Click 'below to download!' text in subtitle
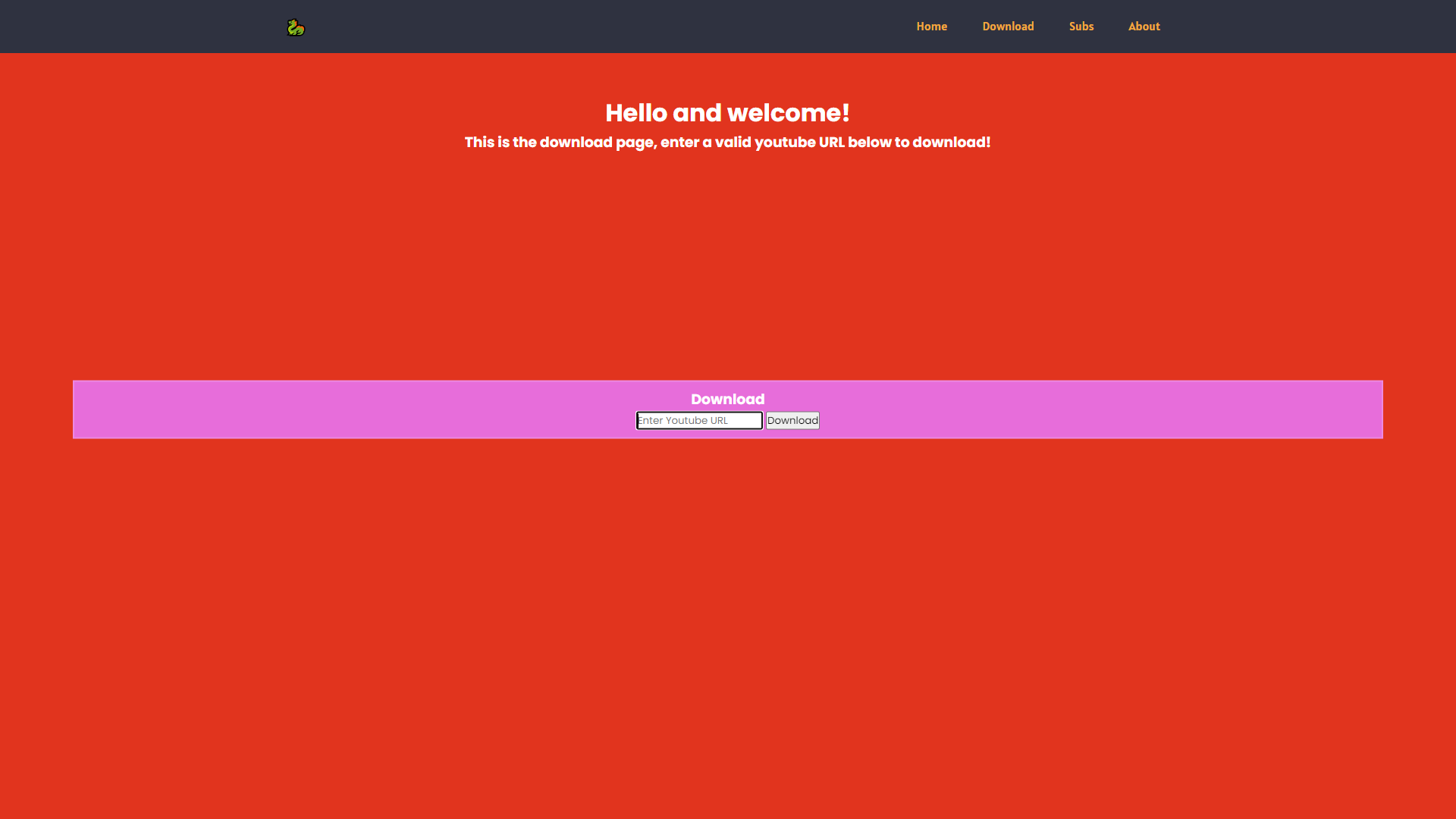This screenshot has width=1456, height=819. [x=919, y=143]
